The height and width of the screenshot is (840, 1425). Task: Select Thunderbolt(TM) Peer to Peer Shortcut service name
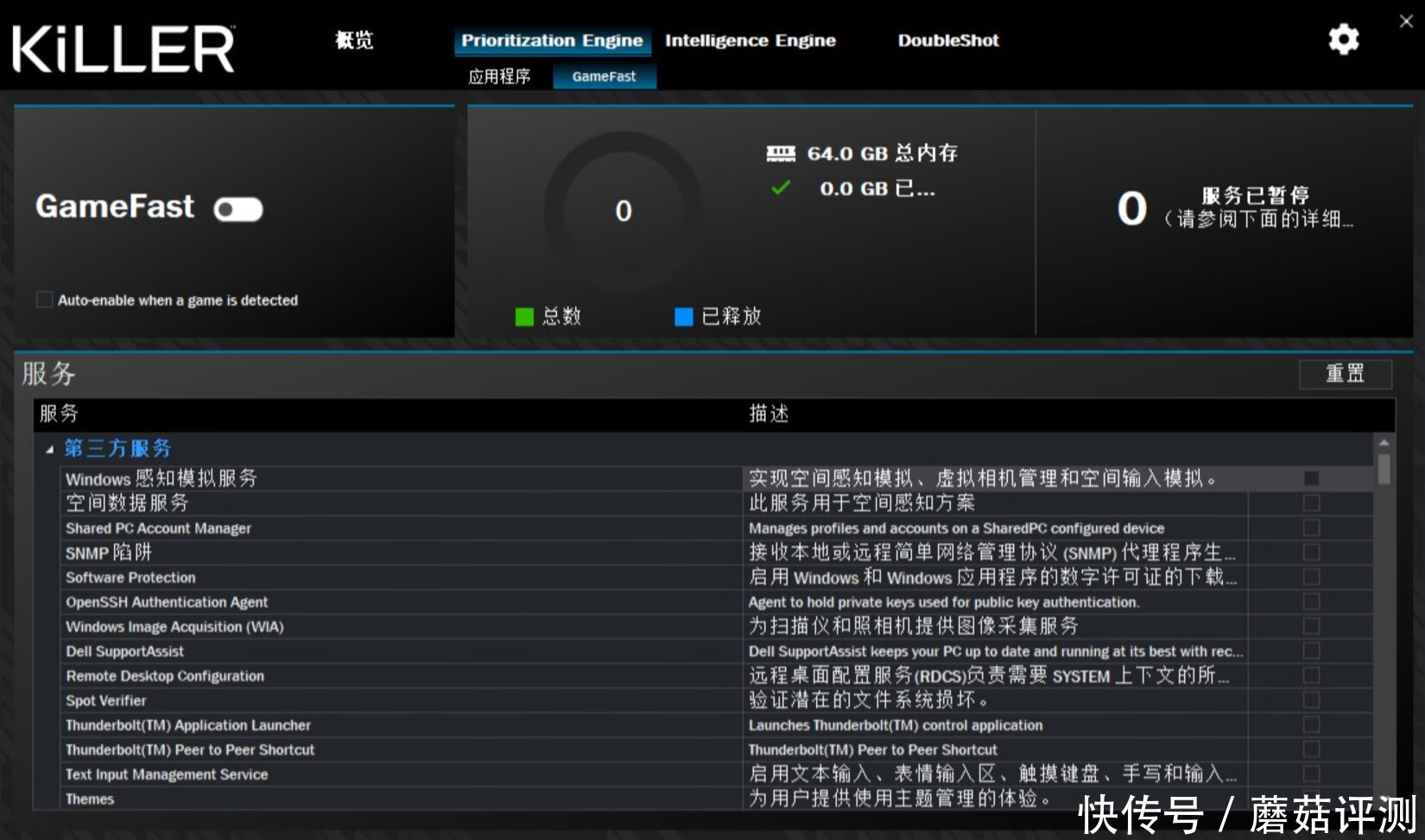pos(190,749)
